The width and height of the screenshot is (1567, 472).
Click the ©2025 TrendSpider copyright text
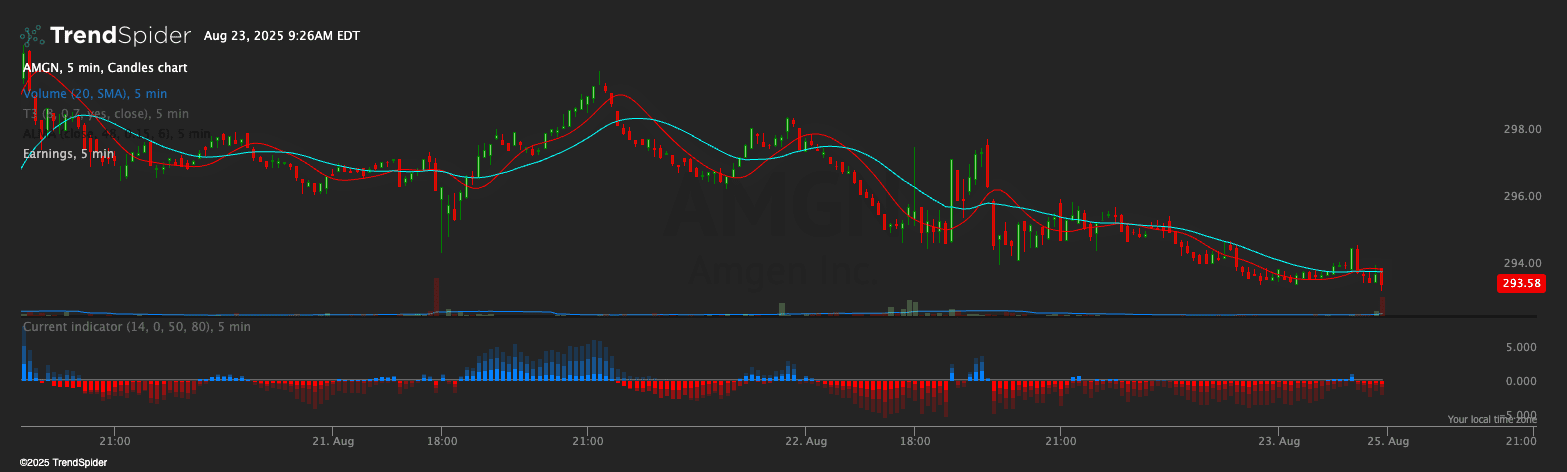click(x=63, y=463)
